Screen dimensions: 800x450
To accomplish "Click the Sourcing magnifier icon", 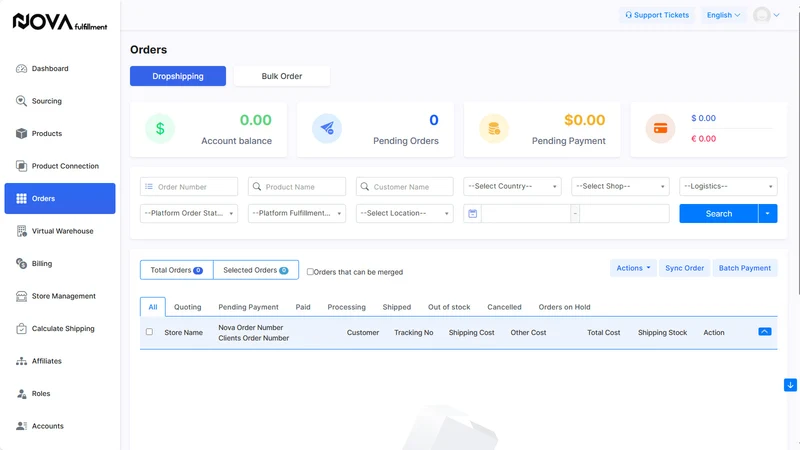I will coord(21,101).
